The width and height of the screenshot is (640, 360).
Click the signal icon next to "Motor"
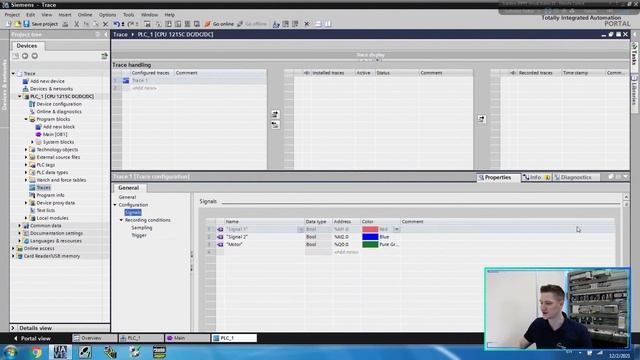pos(220,244)
